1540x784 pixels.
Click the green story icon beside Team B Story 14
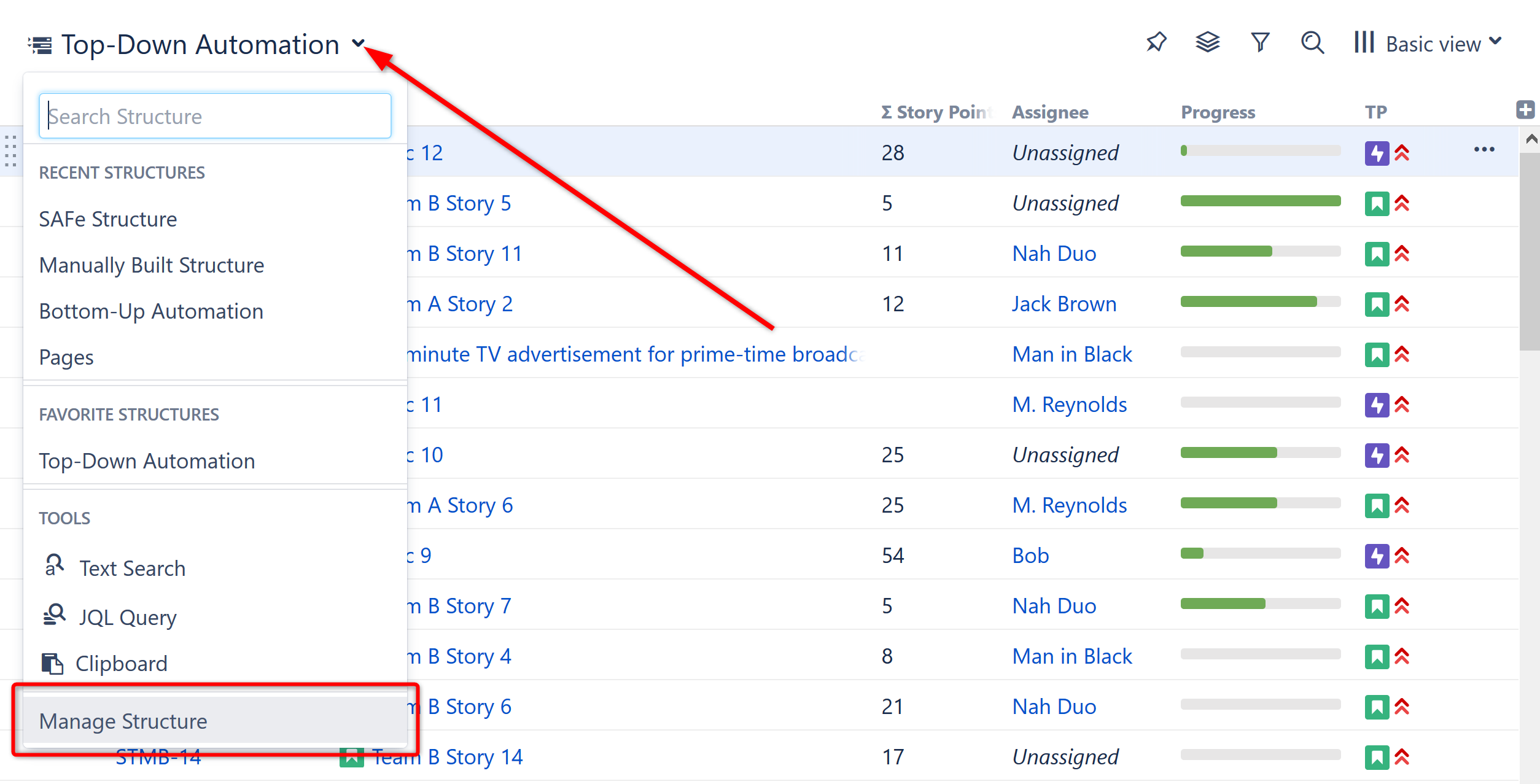point(351,757)
